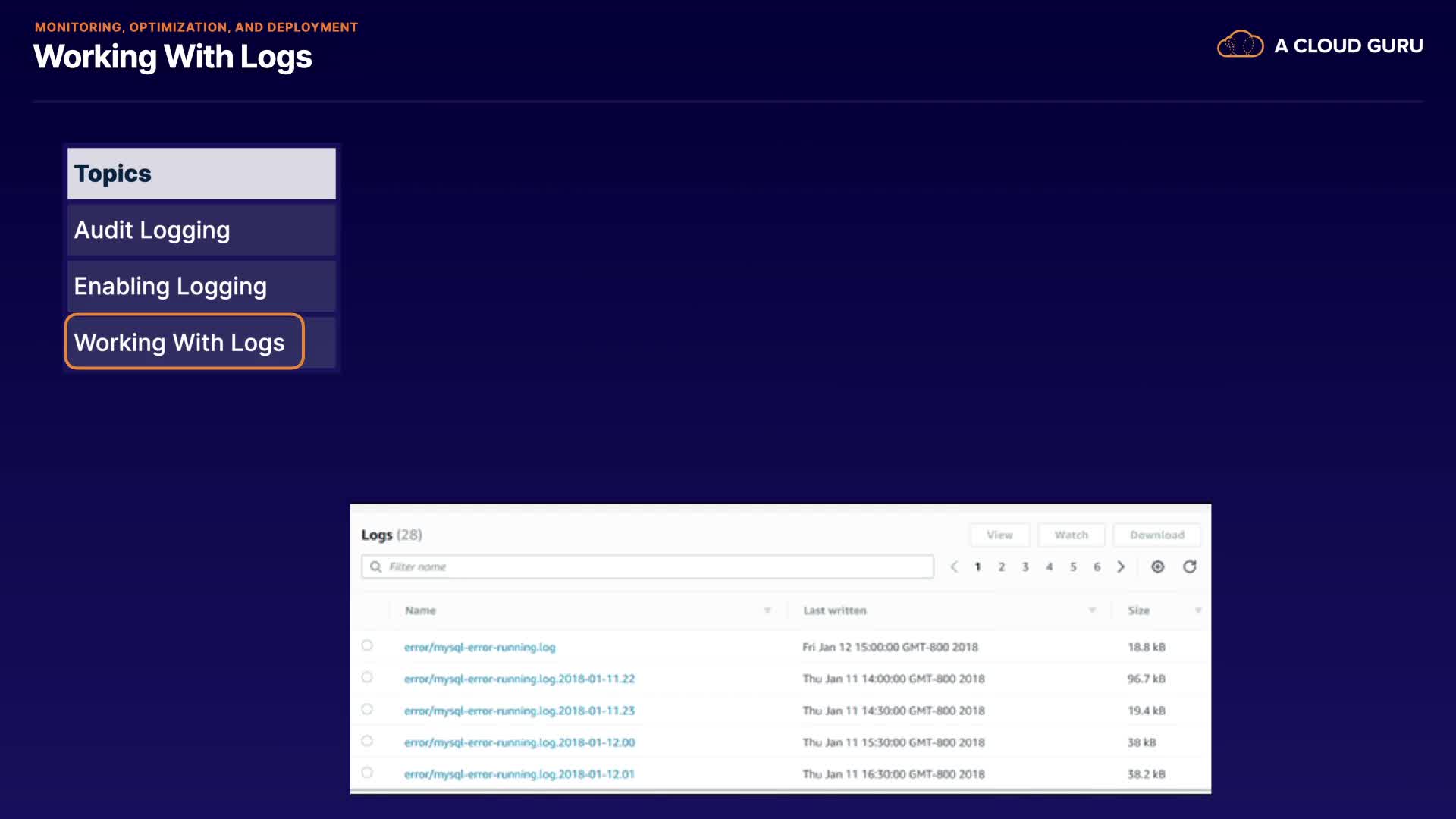Viewport: 1456px width, 819px height.
Task: Click the refresh logs icon
Action: pyautogui.click(x=1189, y=566)
